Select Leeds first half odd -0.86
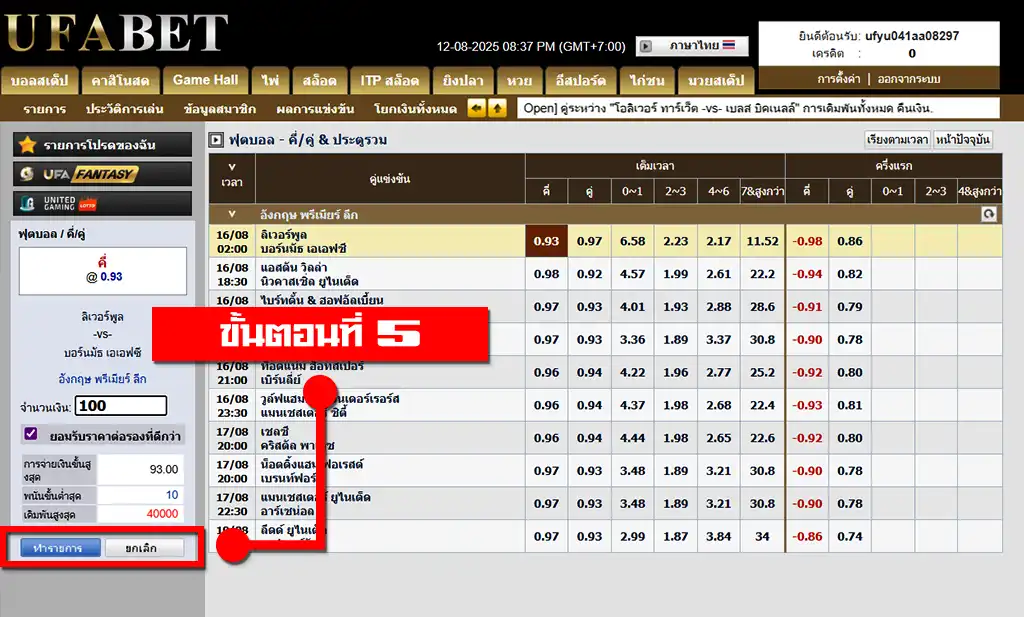This screenshot has width=1024, height=617. 807,536
